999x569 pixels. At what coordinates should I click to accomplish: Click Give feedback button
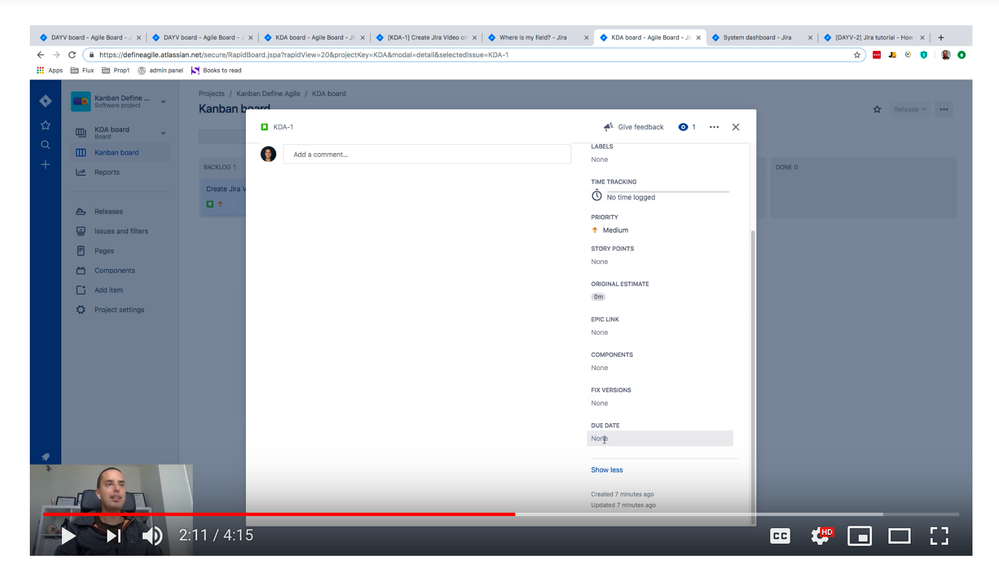point(634,127)
